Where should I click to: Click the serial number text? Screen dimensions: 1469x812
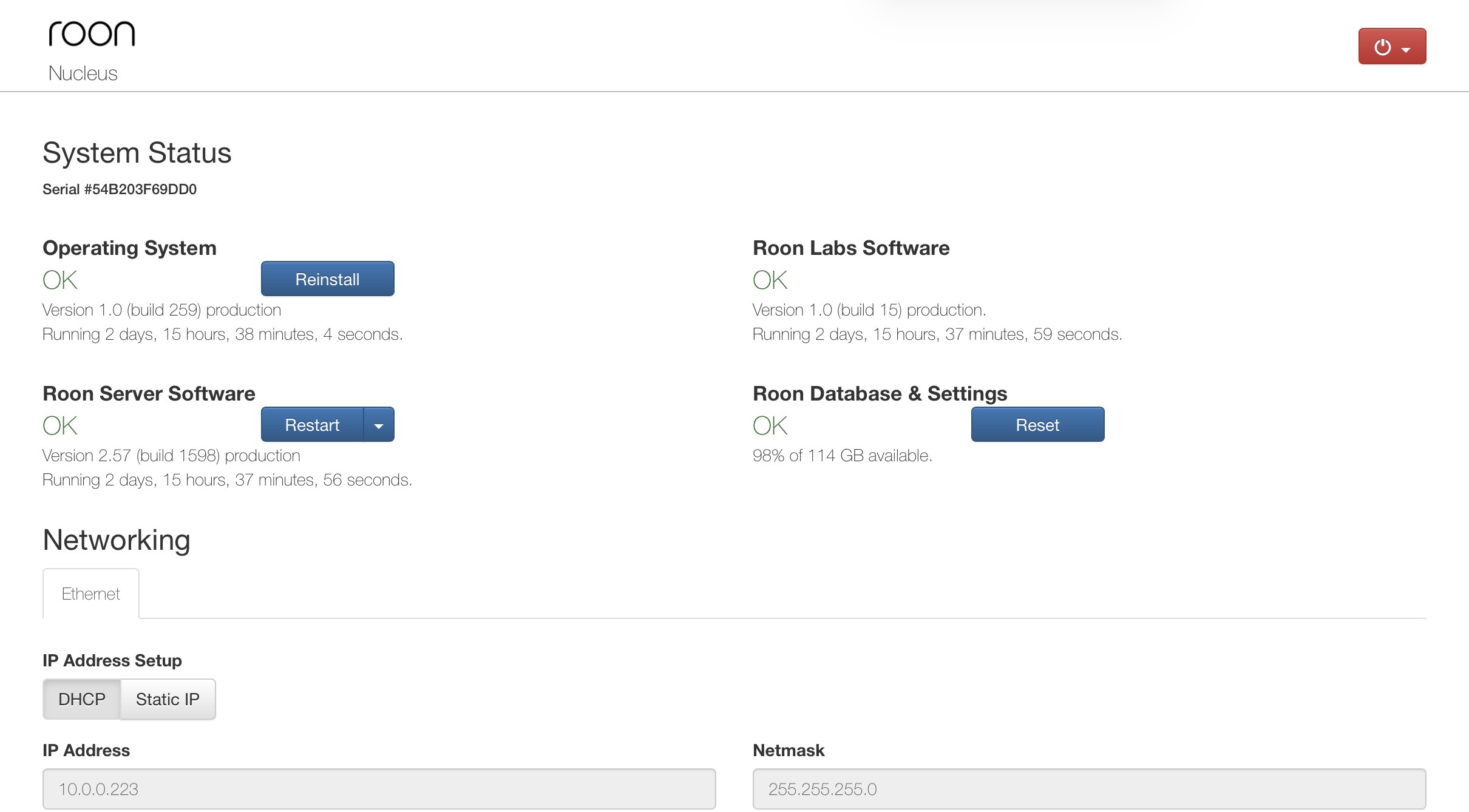[120, 189]
